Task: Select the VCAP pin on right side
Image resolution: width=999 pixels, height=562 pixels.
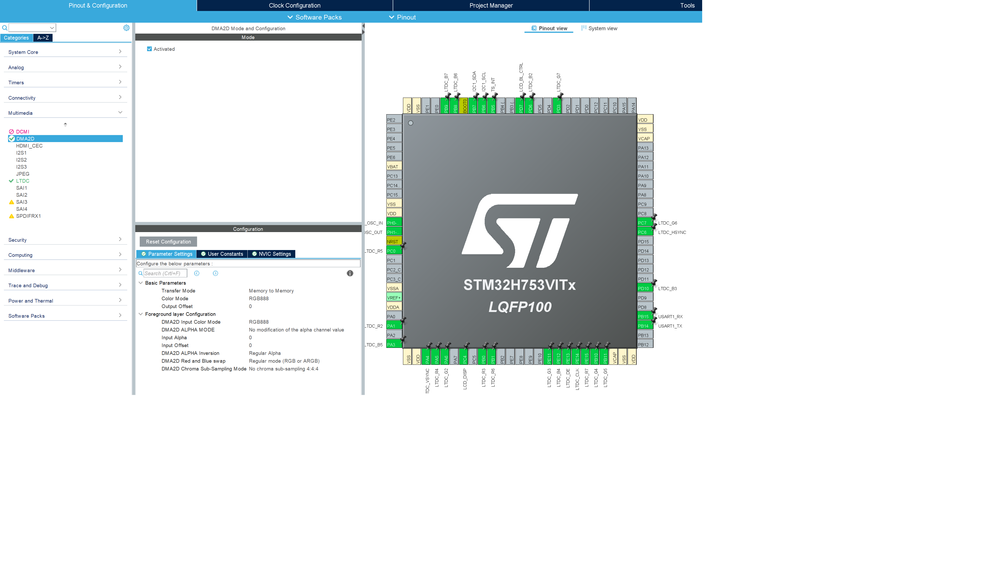Action: pos(645,138)
